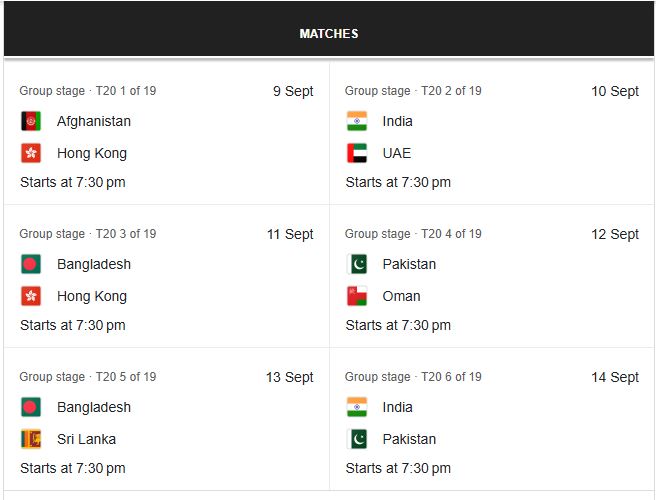Image resolution: width=656 pixels, height=500 pixels.
Task: Select the Sri Lanka team name
Action: click(87, 439)
